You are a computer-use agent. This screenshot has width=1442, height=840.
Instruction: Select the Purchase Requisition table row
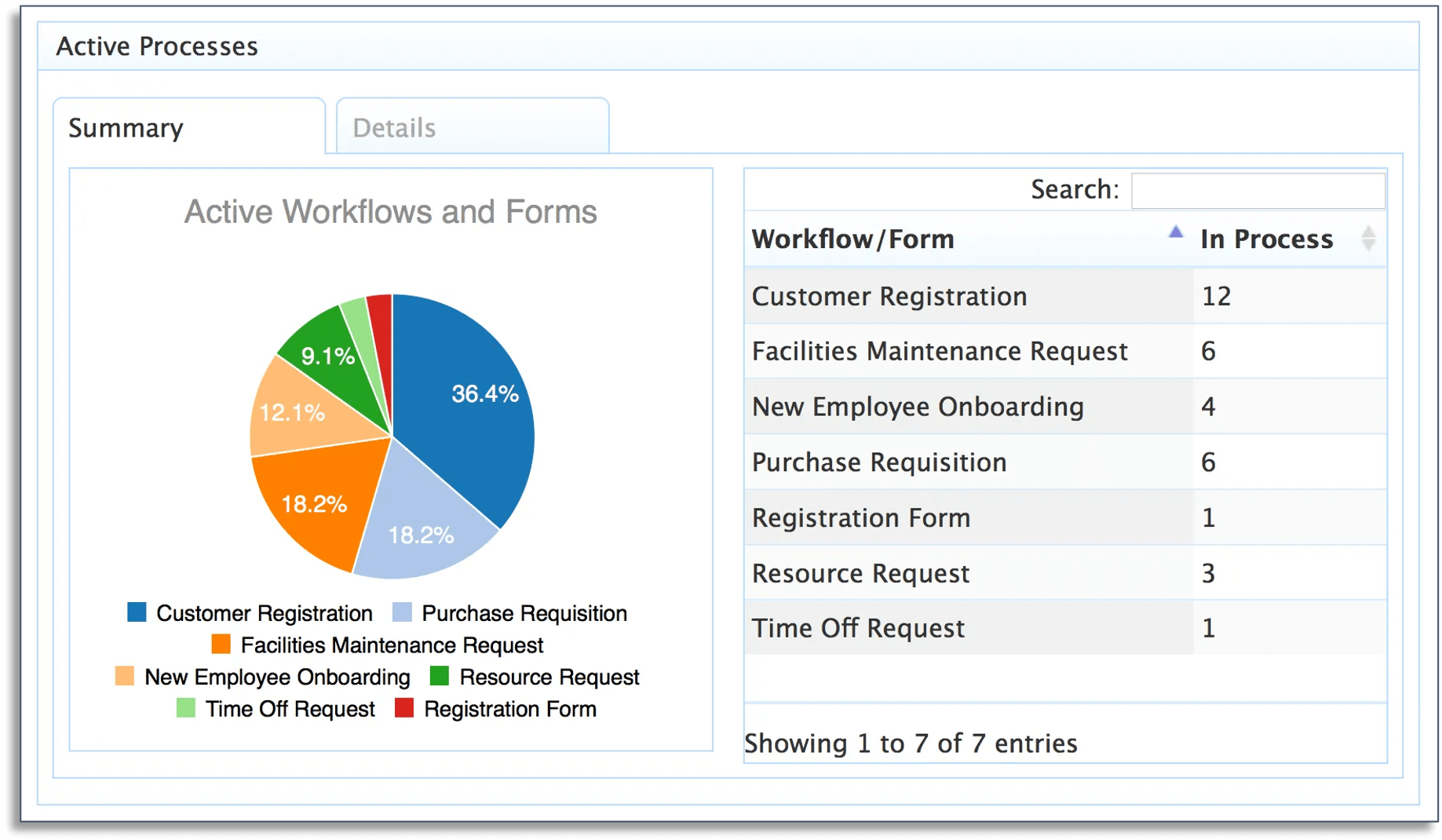(878, 462)
